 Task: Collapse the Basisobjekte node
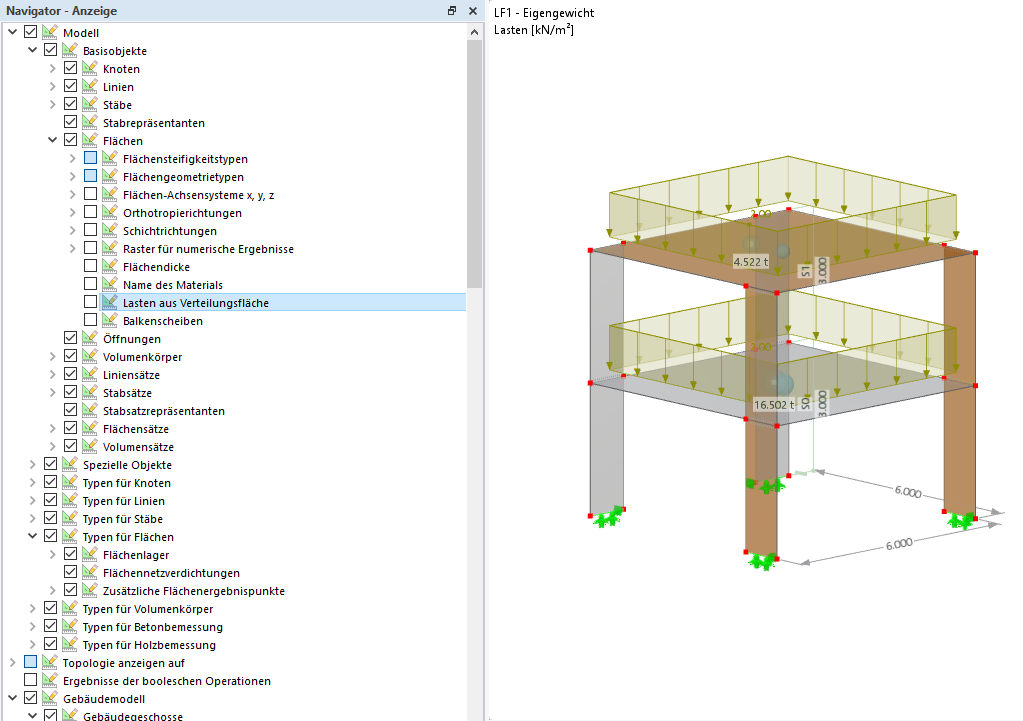click(33, 50)
